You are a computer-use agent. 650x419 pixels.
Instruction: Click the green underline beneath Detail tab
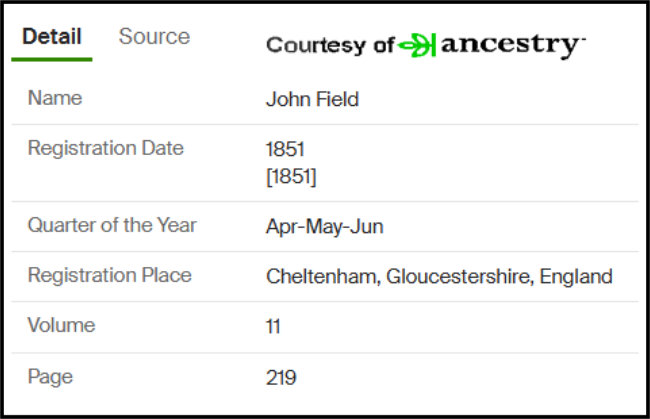point(52,60)
